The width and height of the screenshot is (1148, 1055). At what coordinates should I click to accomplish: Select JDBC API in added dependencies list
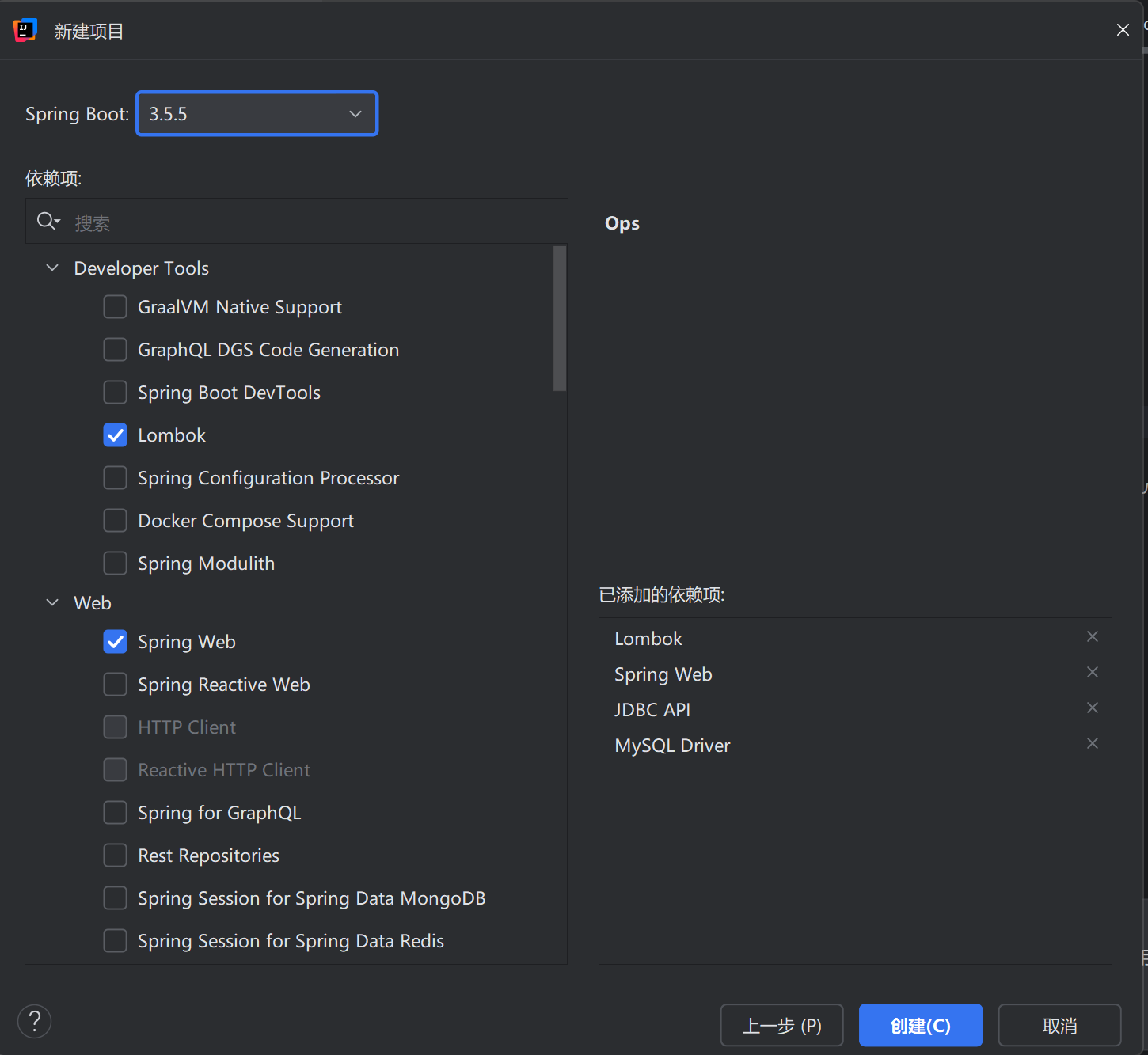855,709
